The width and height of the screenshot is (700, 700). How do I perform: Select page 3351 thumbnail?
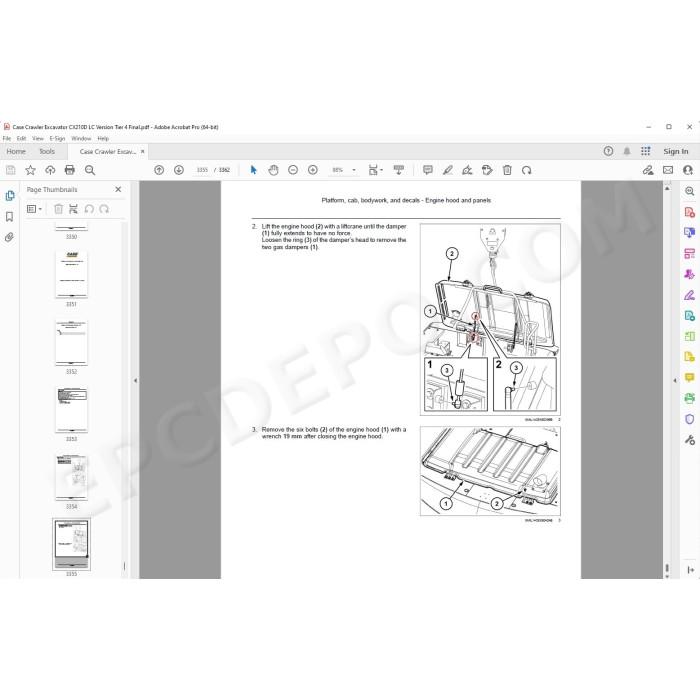pyautogui.click(x=71, y=274)
